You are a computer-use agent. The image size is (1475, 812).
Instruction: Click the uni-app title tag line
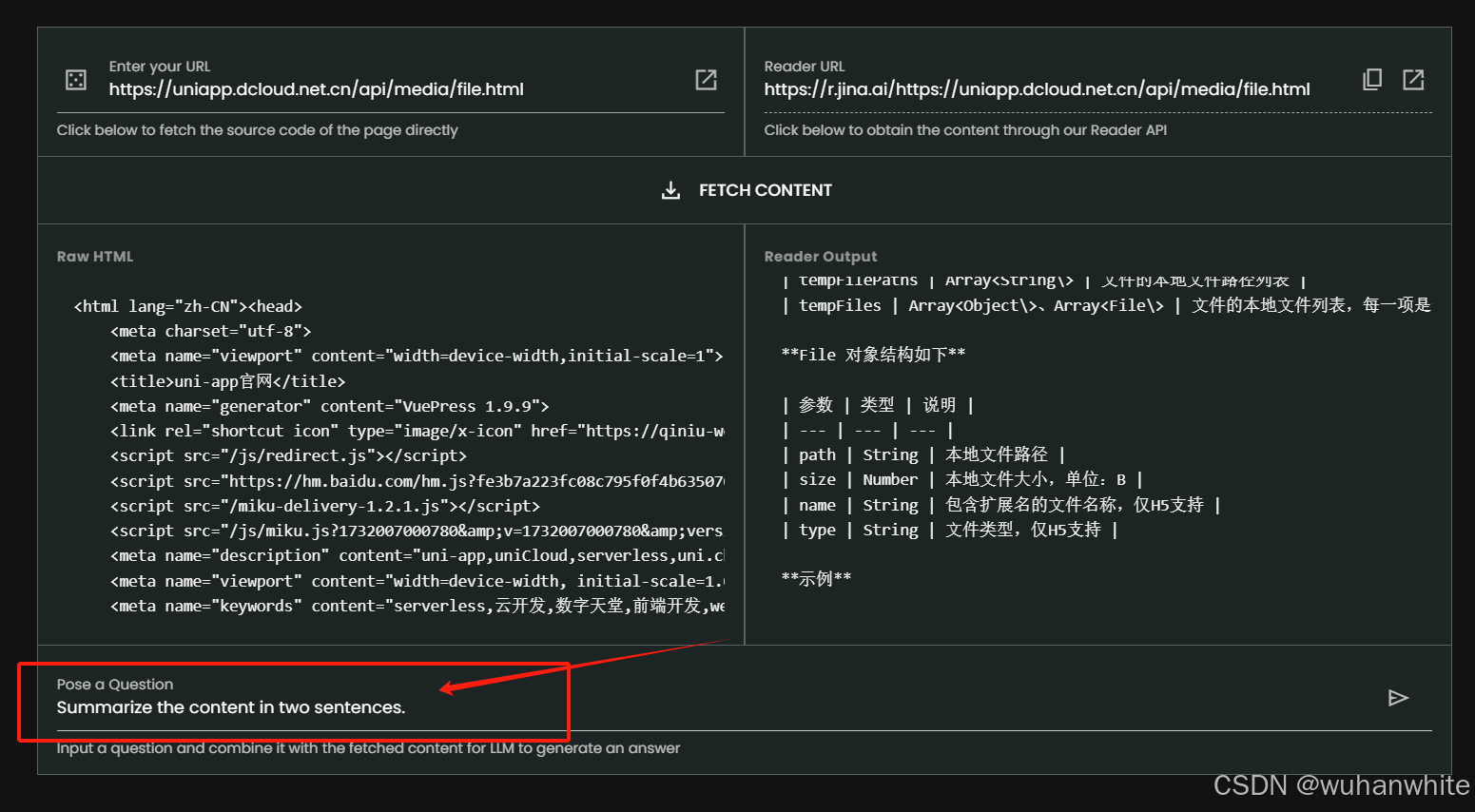[227, 381]
